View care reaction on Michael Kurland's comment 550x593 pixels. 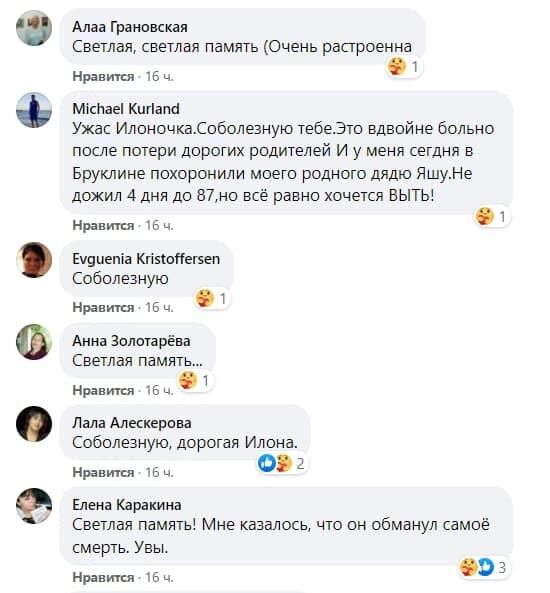pos(484,217)
